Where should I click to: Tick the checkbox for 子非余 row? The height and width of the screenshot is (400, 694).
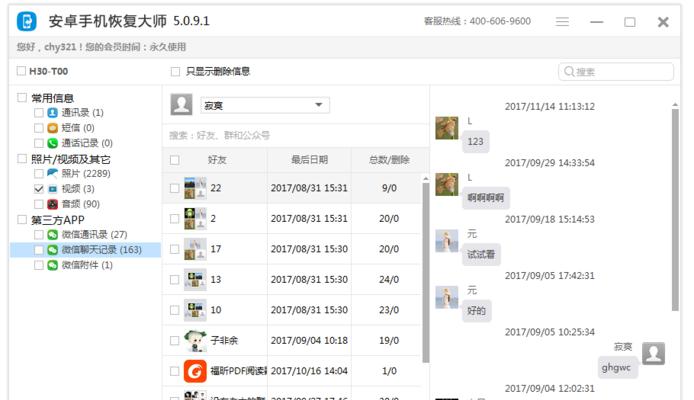[x=175, y=340]
